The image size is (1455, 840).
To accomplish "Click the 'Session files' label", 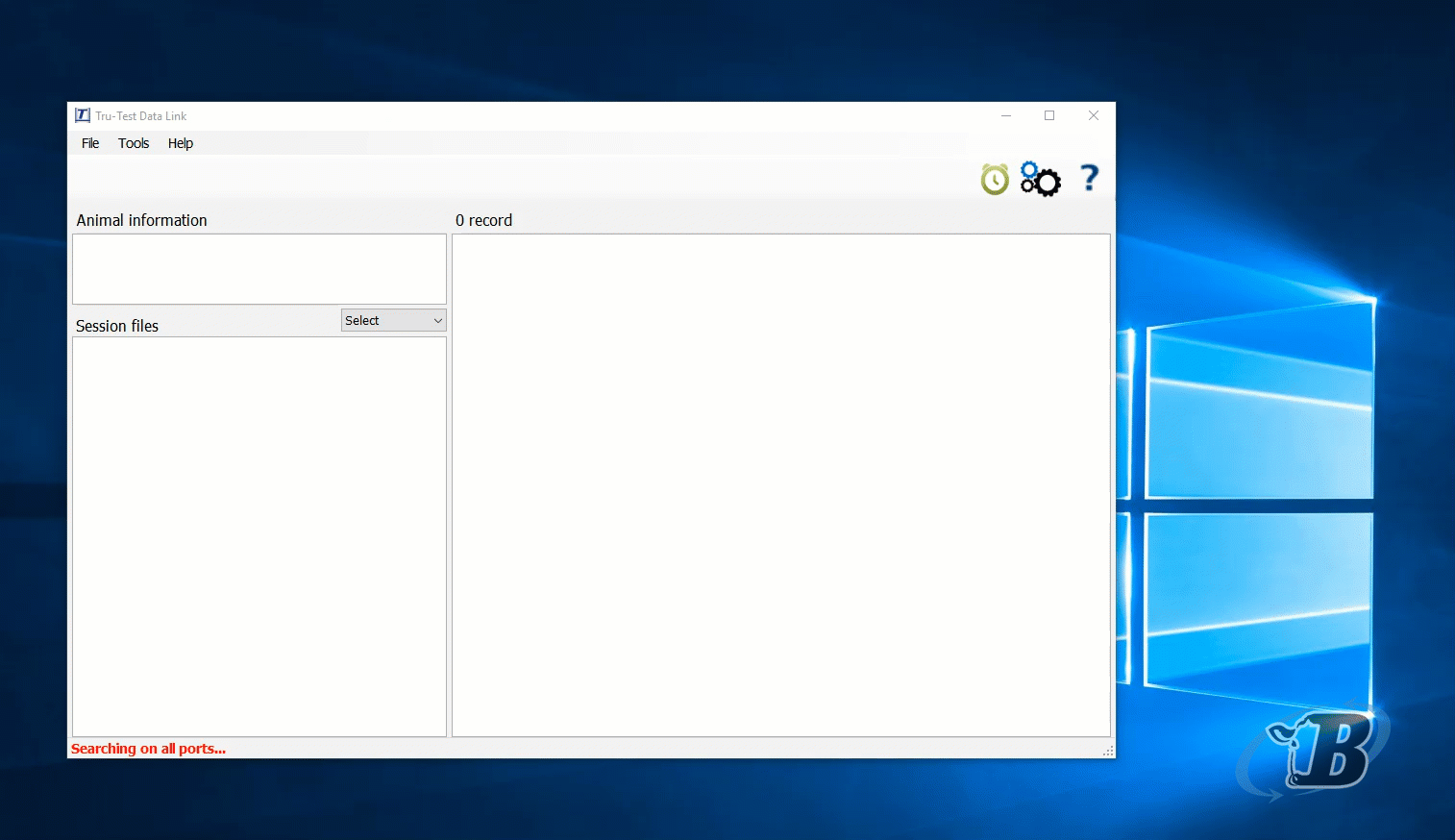I will (x=117, y=326).
